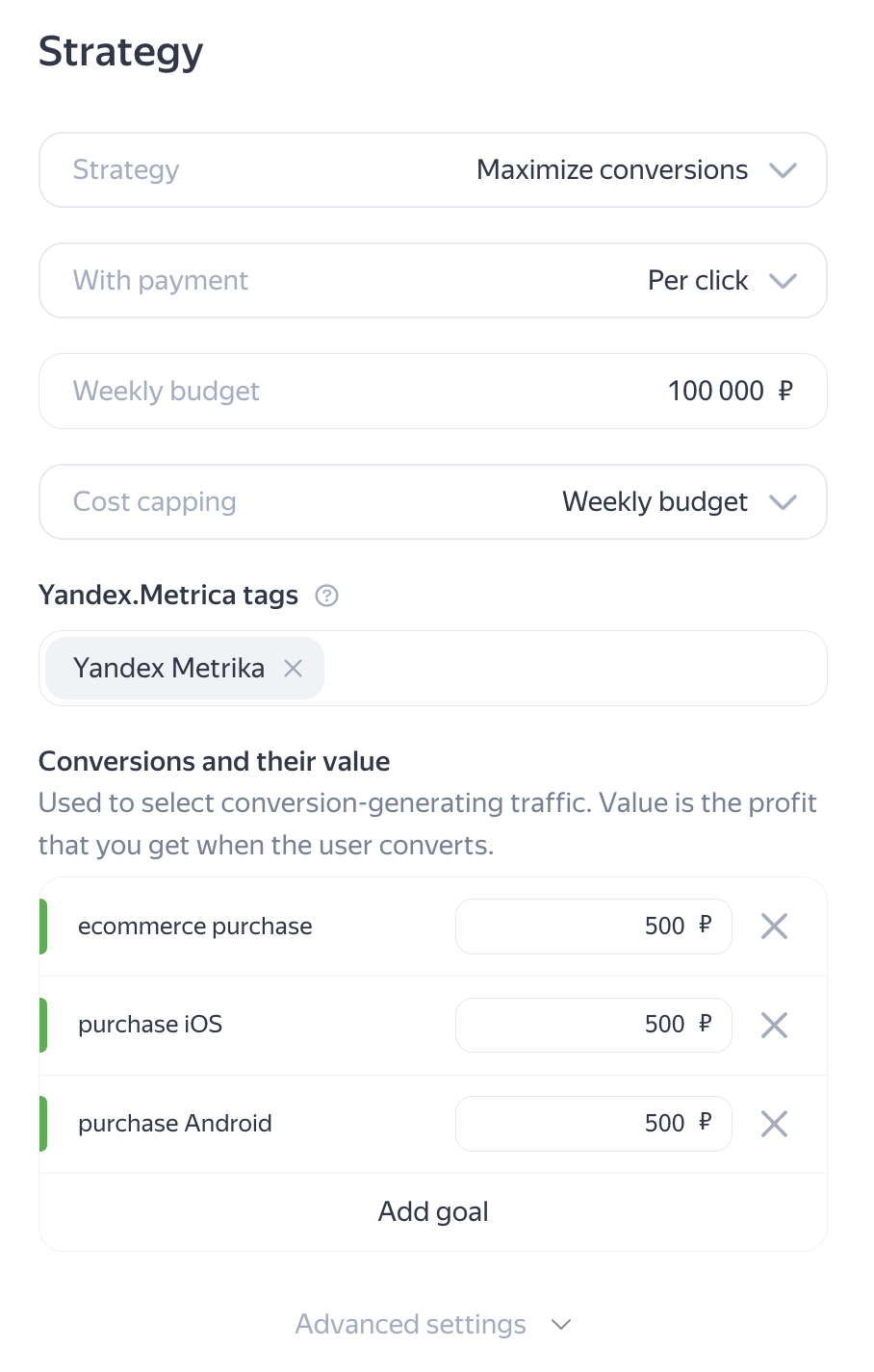This screenshot has width=874, height=1372.
Task: Edit the purchase Android value field
Action: click(592, 1124)
